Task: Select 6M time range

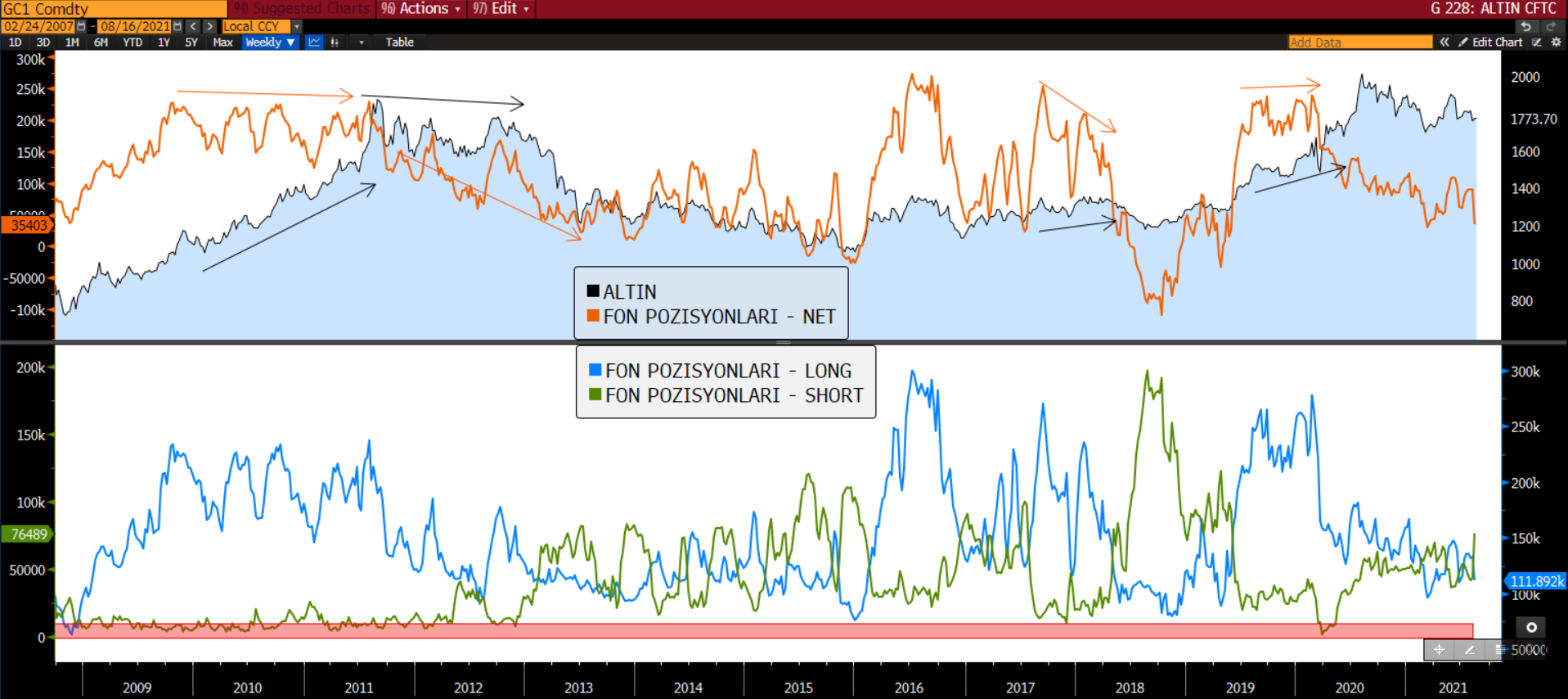Action: point(101,42)
